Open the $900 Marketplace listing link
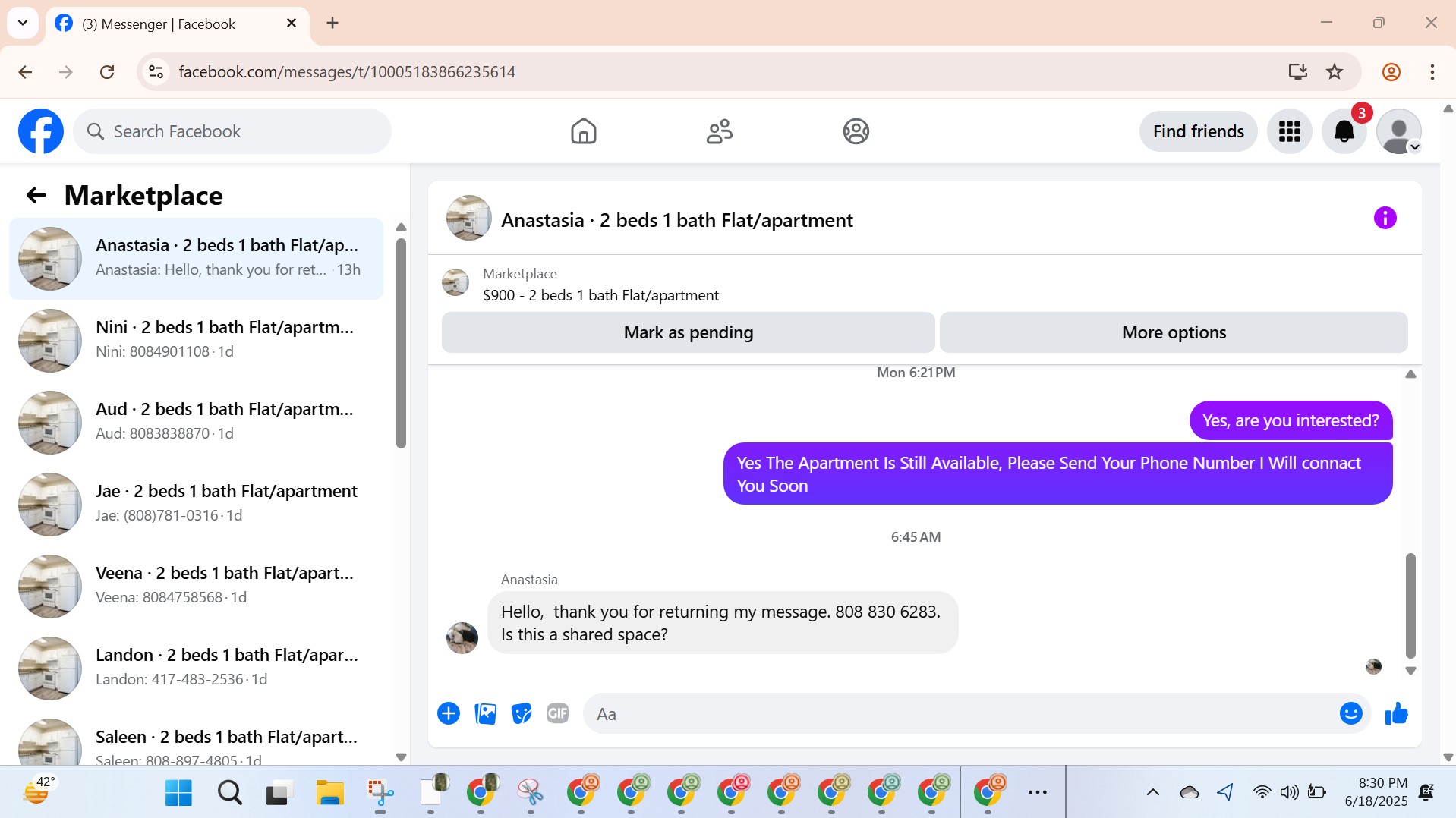 [x=600, y=295]
